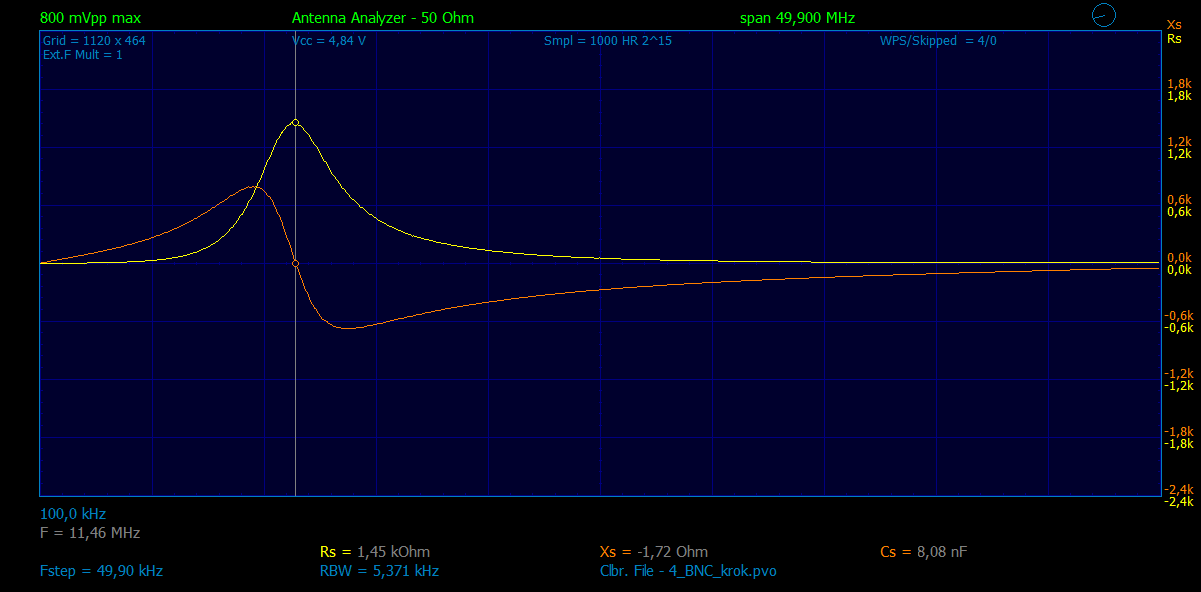The width and height of the screenshot is (1201, 592).
Task: Click the yellow Rs axis legend label
Action: pos(1174,39)
